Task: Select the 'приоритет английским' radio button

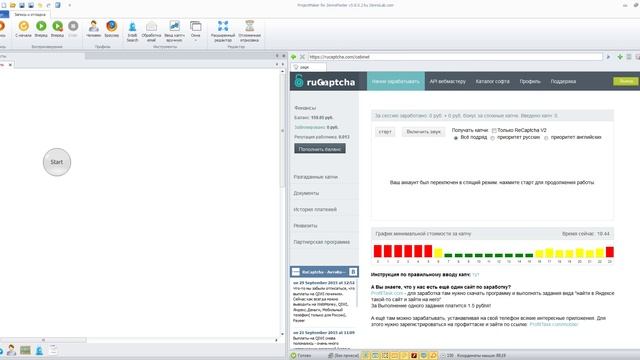Action: [546, 138]
